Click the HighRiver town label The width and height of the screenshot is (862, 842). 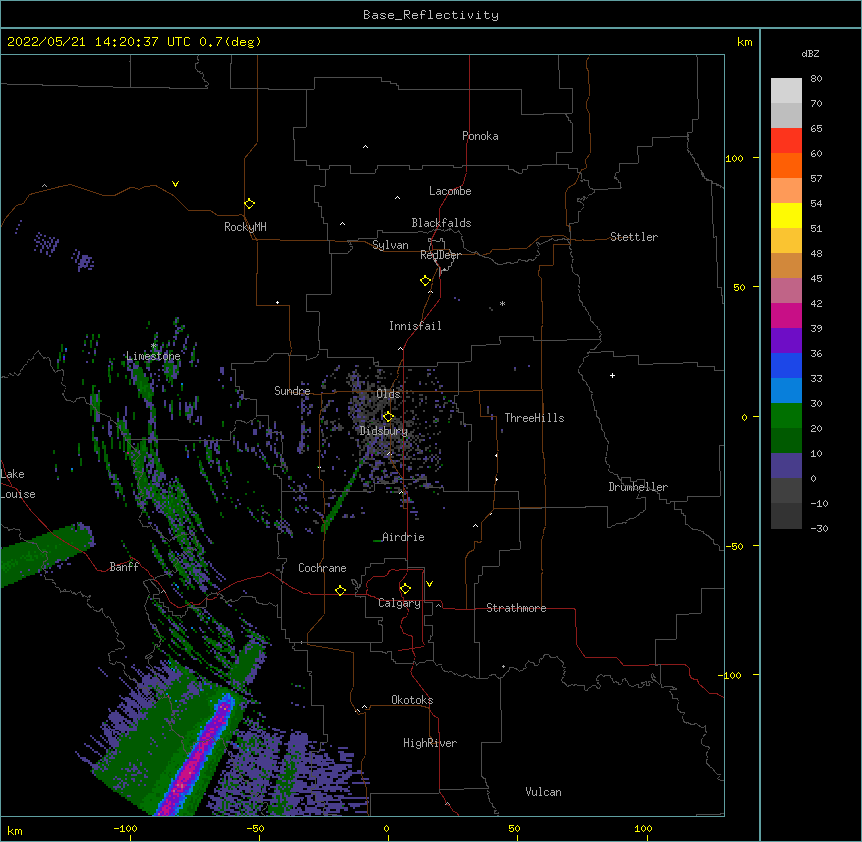click(x=430, y=743)
